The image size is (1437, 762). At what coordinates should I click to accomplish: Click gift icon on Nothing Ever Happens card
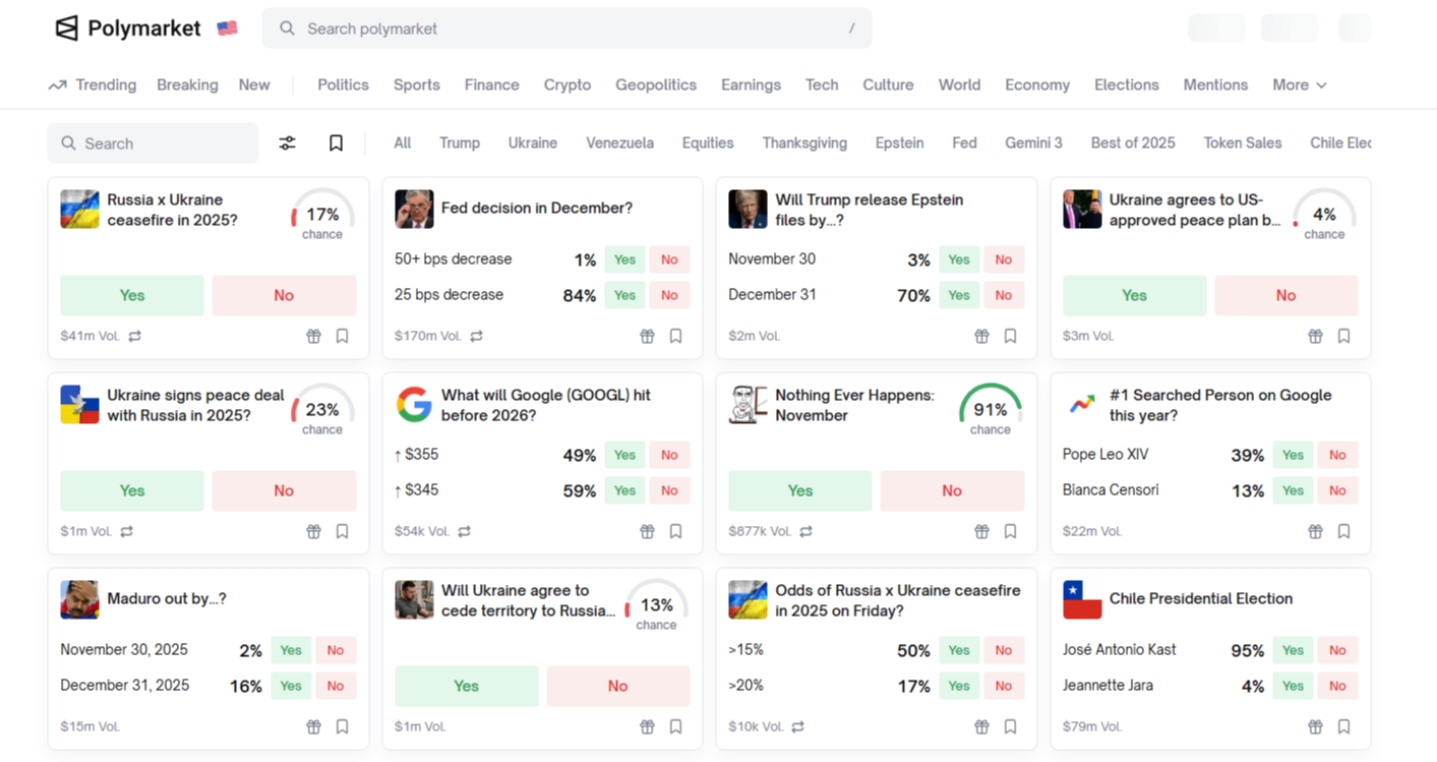pos(982,531)
